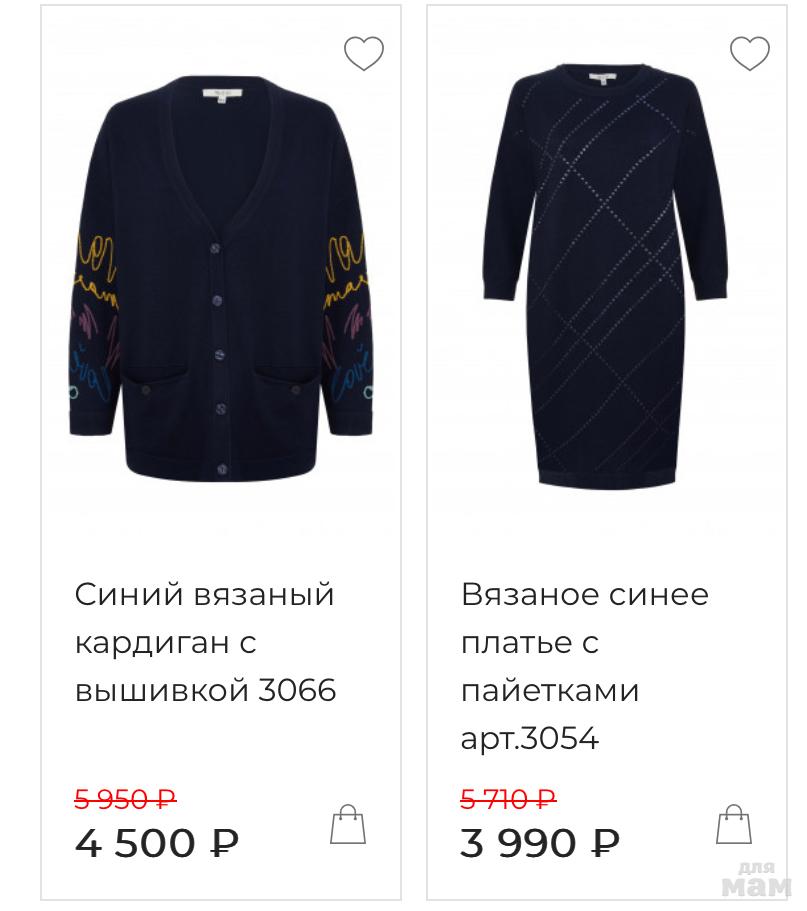807x911 pixels.
Task: Click the crossed-out 5 950 ₽ old price
Action: point(125,799)
